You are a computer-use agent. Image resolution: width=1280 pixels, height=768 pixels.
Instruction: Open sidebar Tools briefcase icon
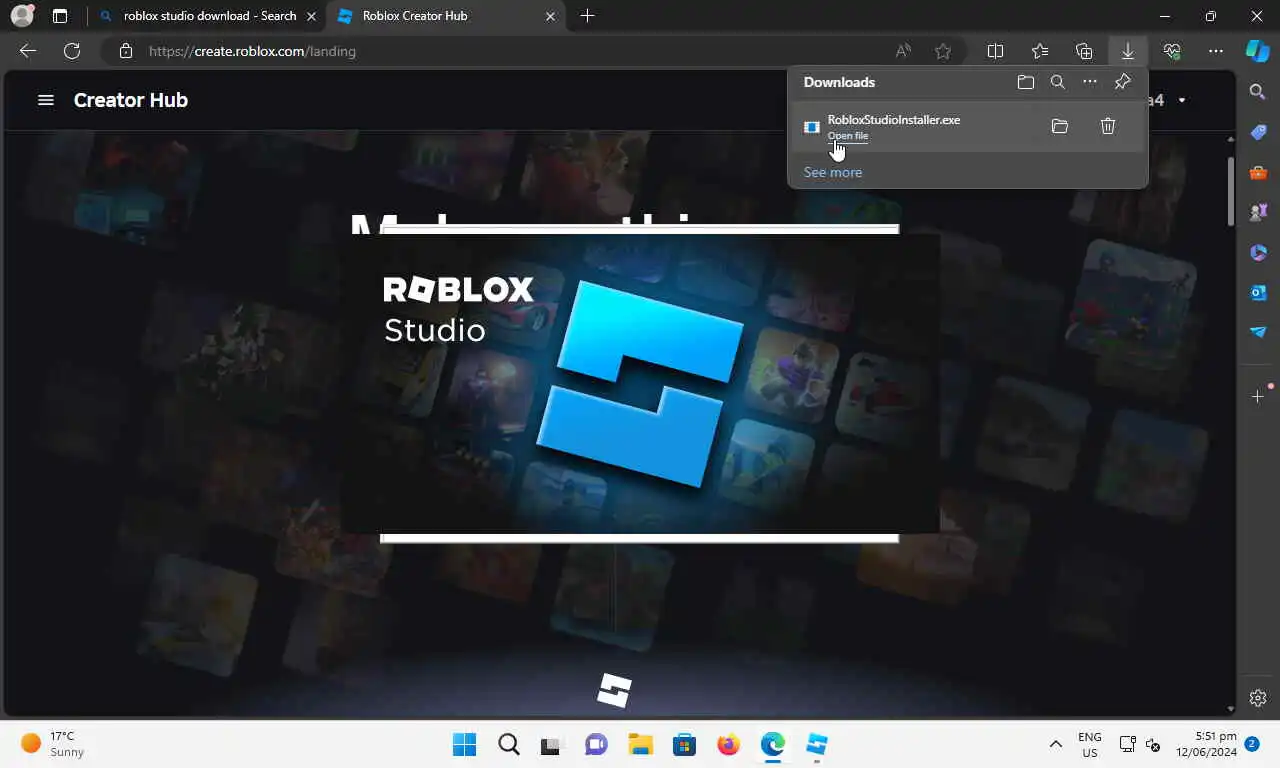click(1258, 172)
